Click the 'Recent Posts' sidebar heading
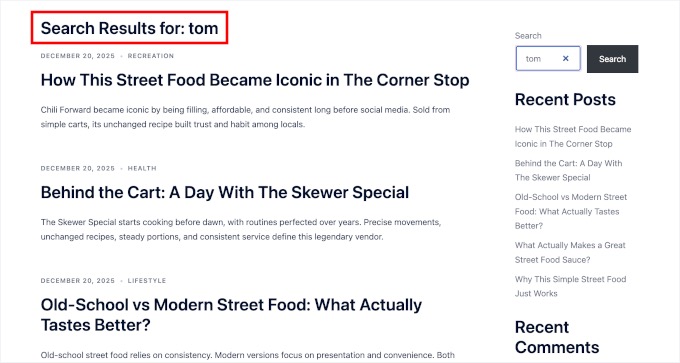The image size is (680, 363). [565, 100]
